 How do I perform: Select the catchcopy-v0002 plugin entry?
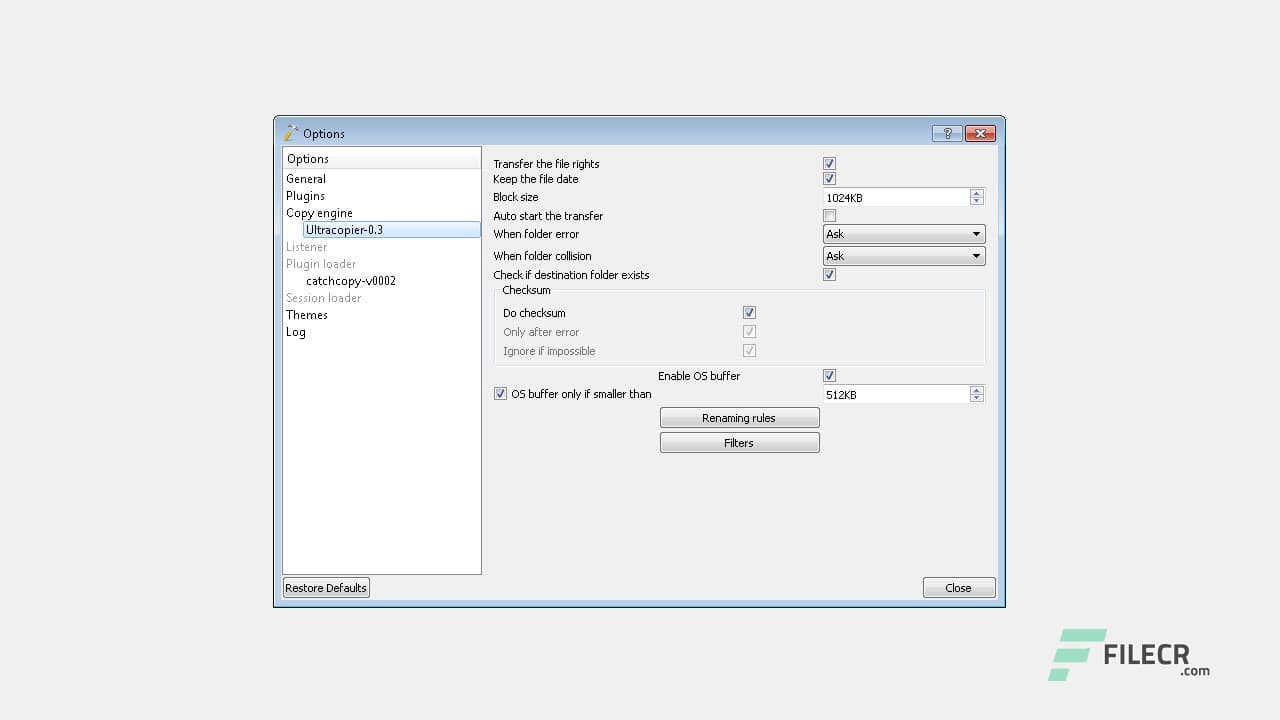pos(350,280)
